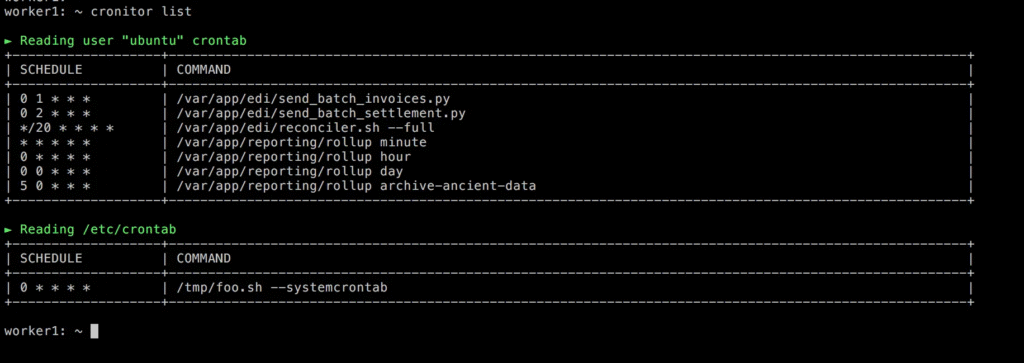
Task: Click the green arrow before Reading user ubuntu crontab
Action: pos(8,40)
